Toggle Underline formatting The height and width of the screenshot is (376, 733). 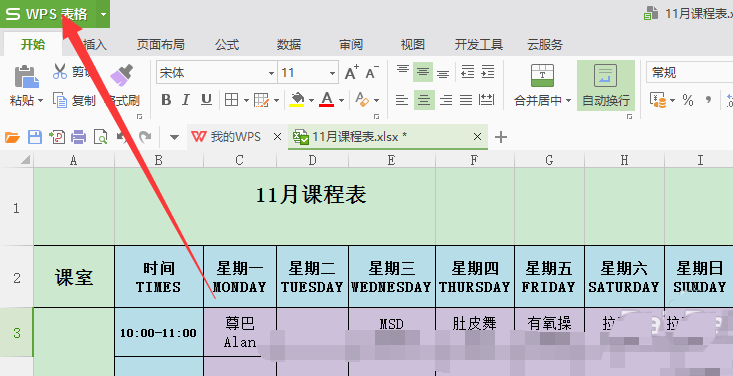click(206, 100)
